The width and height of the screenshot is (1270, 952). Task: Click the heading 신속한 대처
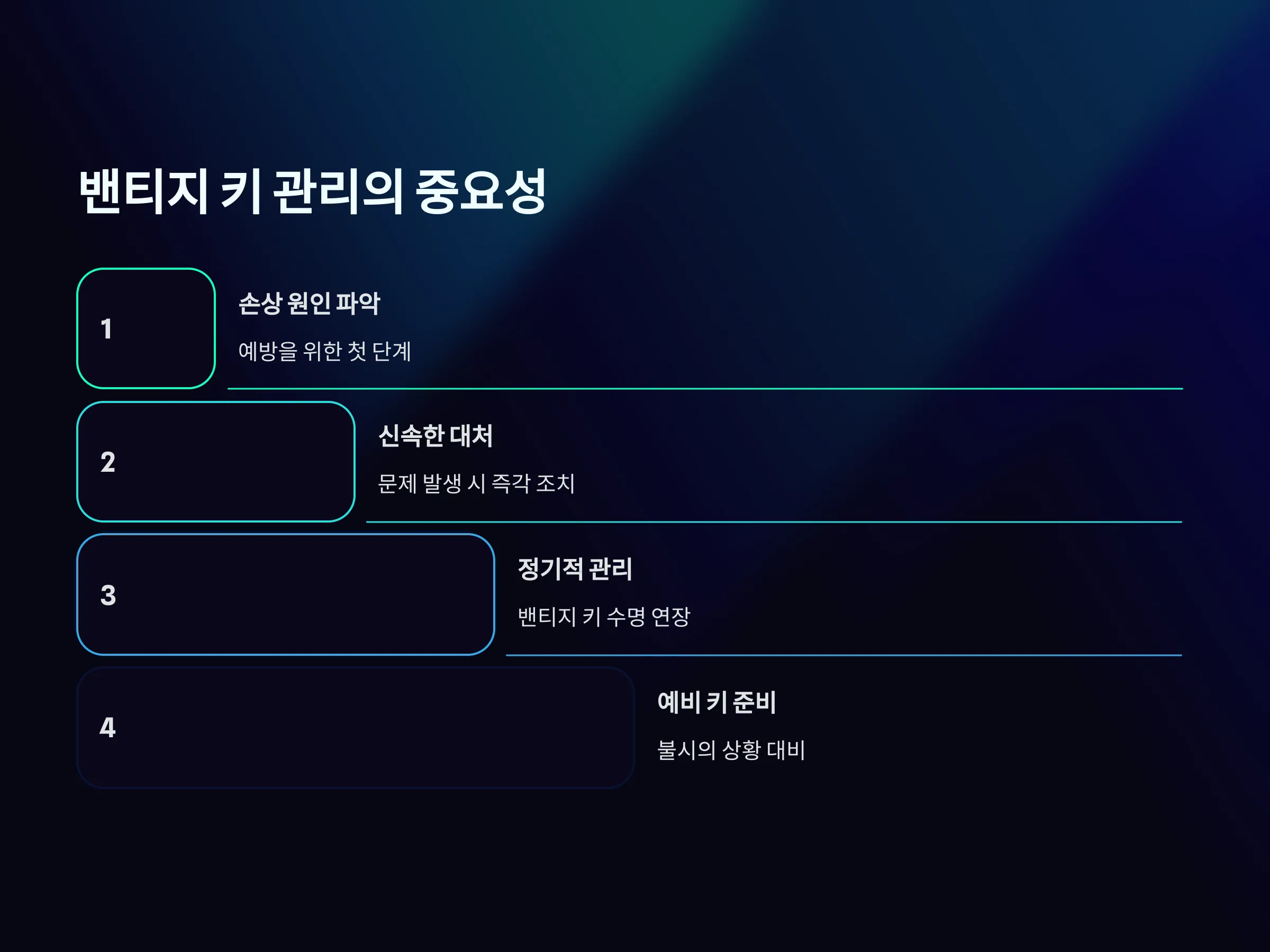[x=435, y=436]
